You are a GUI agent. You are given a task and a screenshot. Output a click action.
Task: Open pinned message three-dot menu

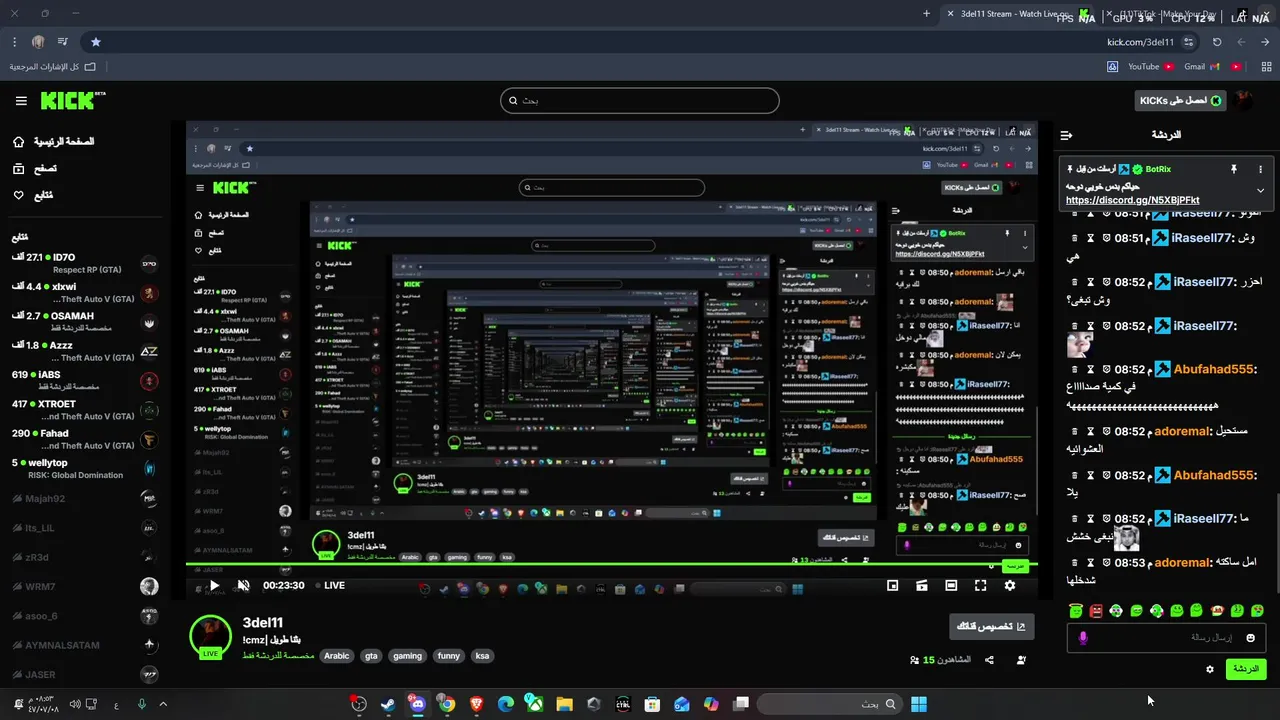point(1260,170)
